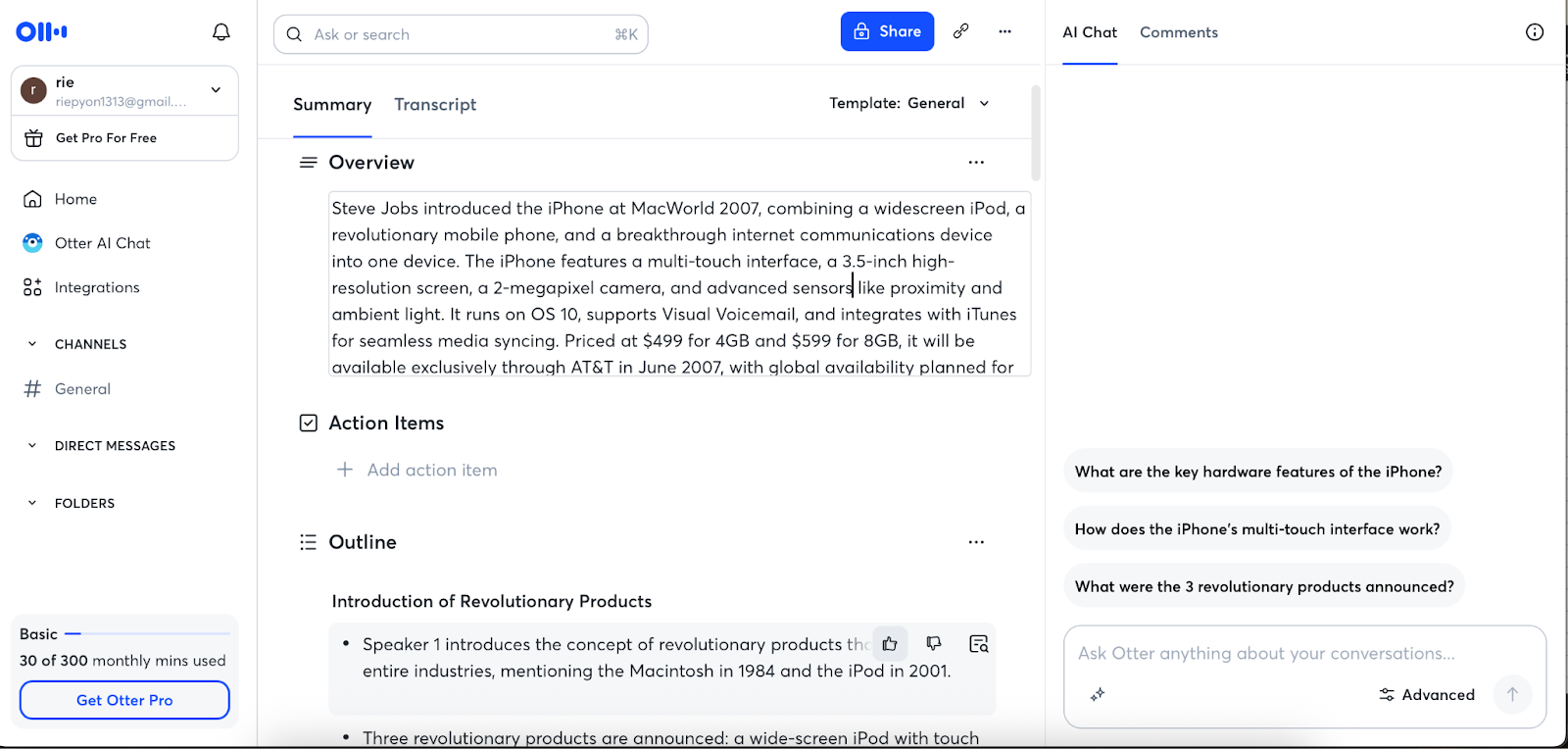
Task: Click the find-in-transcript icon on outline bullet
Action: [x=979, y=644]
